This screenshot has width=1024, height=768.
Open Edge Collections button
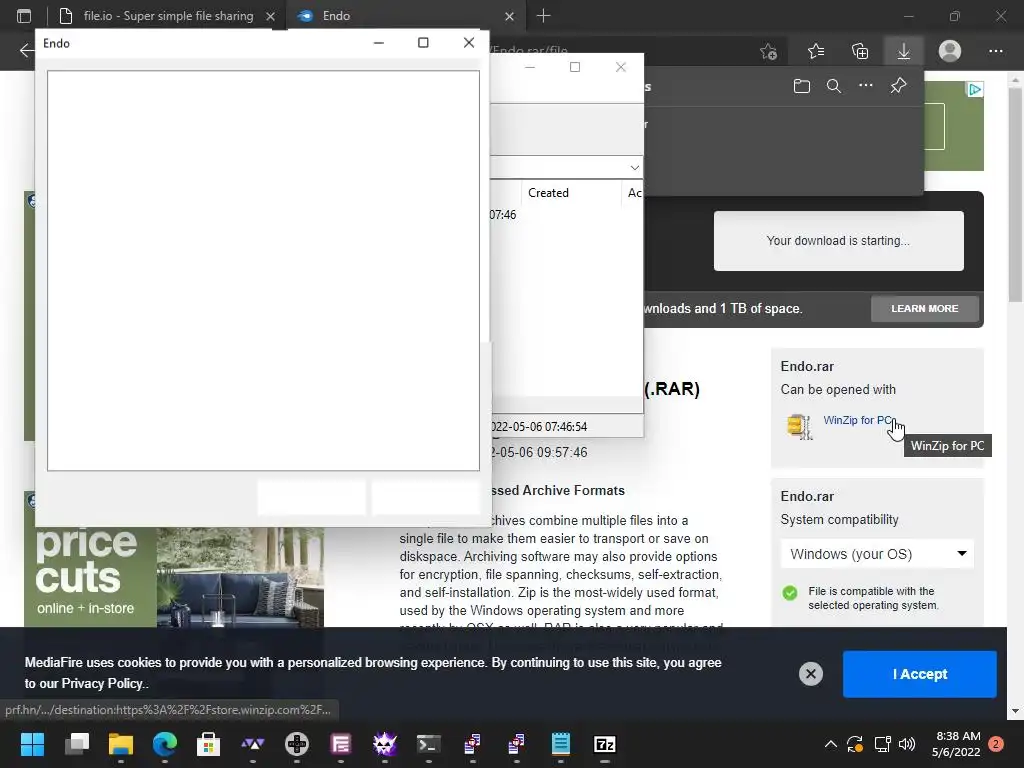click(x=860, y=51)
